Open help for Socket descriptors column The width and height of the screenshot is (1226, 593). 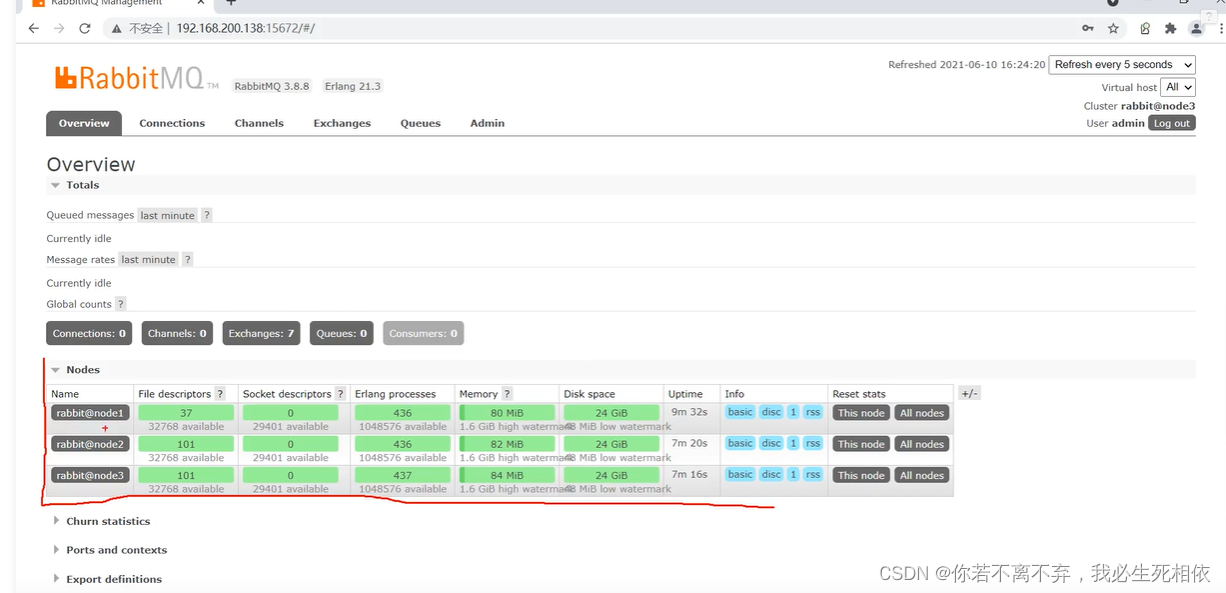(340, 394)
